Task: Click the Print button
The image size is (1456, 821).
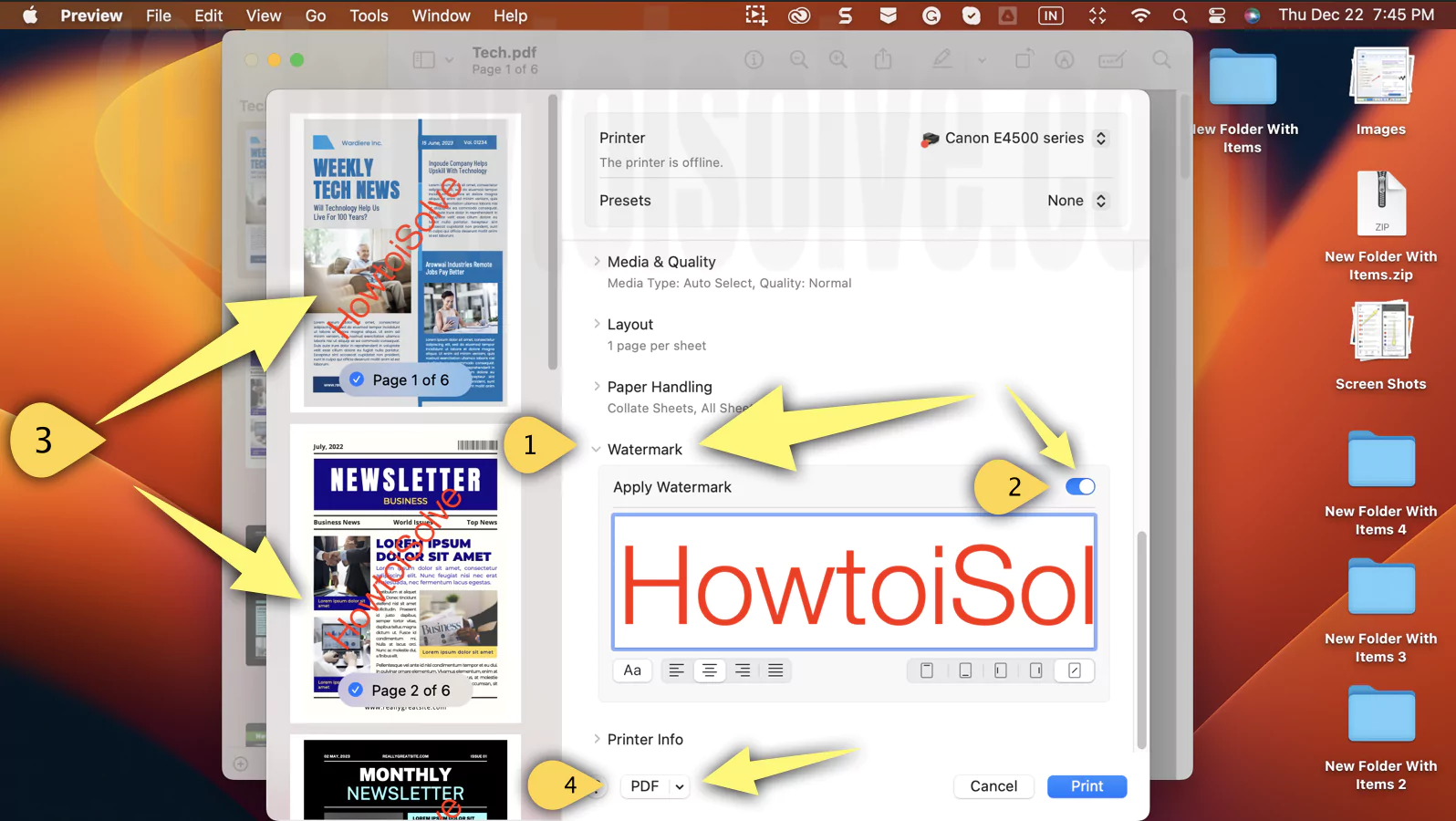Action: tap(1087, 786)
